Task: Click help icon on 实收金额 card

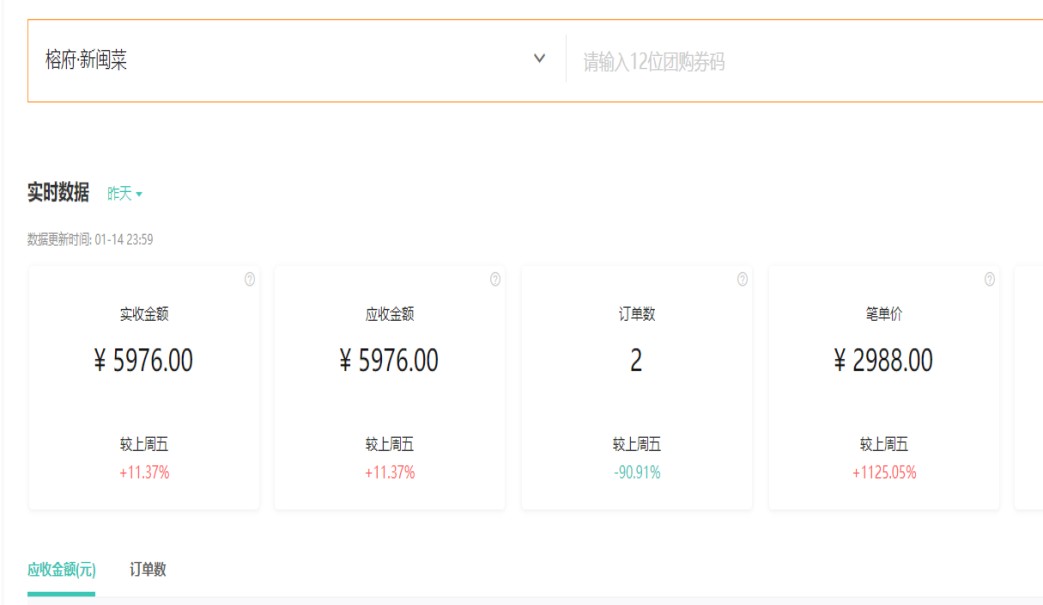Action: coord(249,280)
